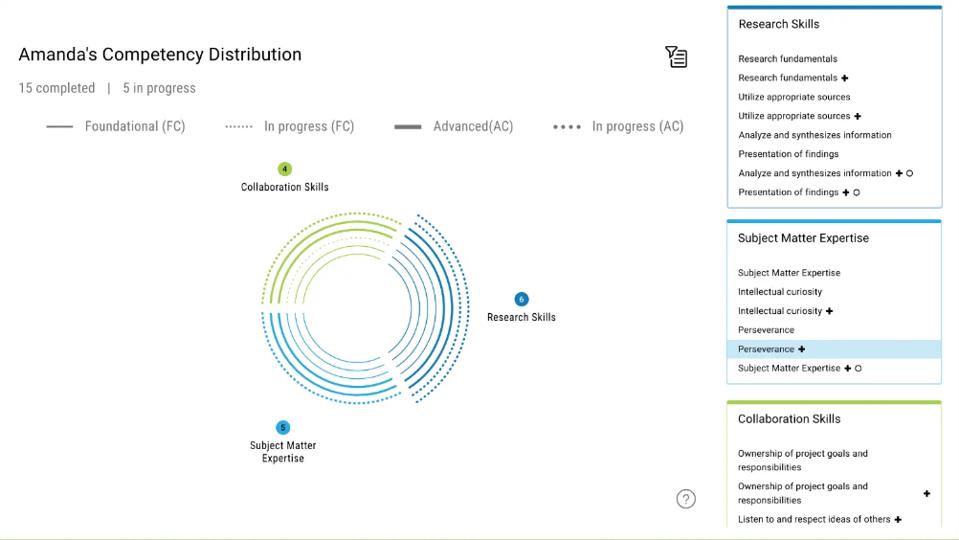The height and width of the screenshot is (540, 959).
Task: Toggle the In progress (FC) legend item
Action: [x=290, y=127]
